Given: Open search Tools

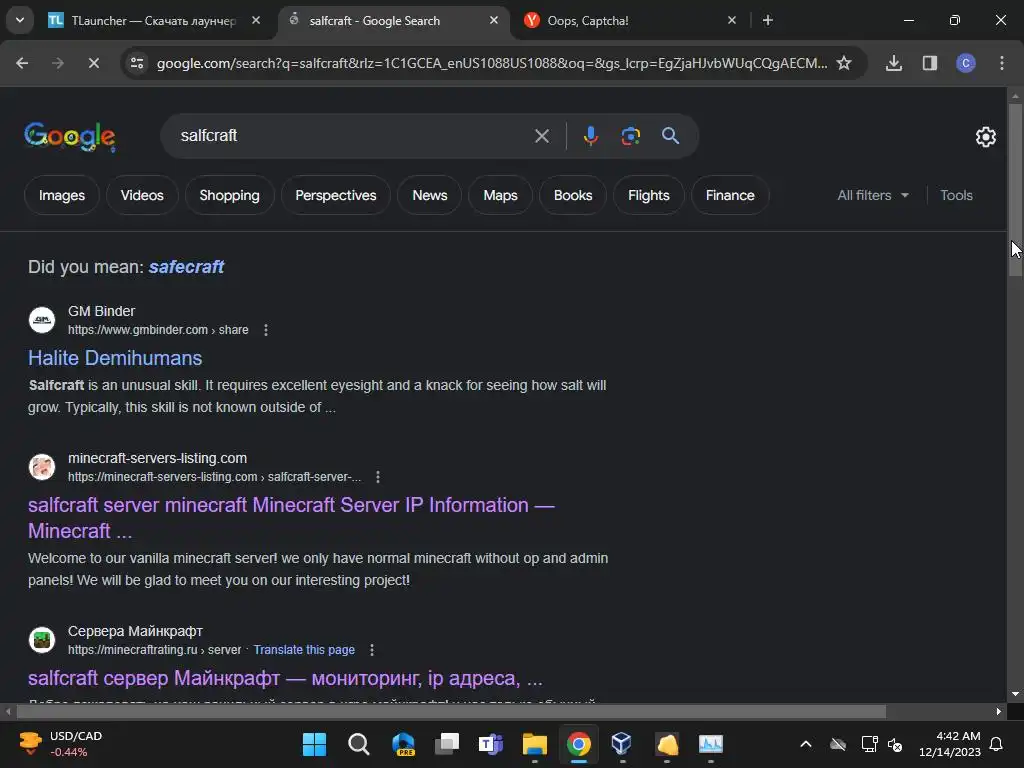Looking at the screenshot, I should click(x=956, y=195).
